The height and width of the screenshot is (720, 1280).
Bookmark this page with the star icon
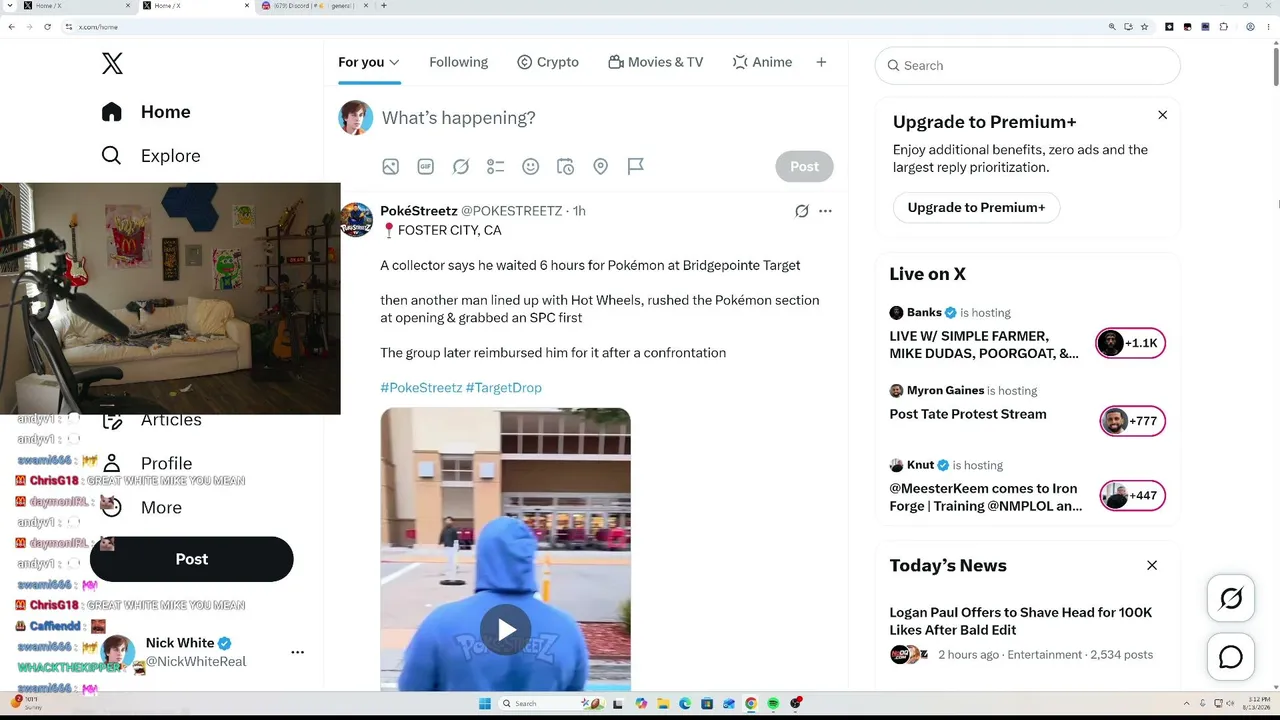[x=1145, y=27]
